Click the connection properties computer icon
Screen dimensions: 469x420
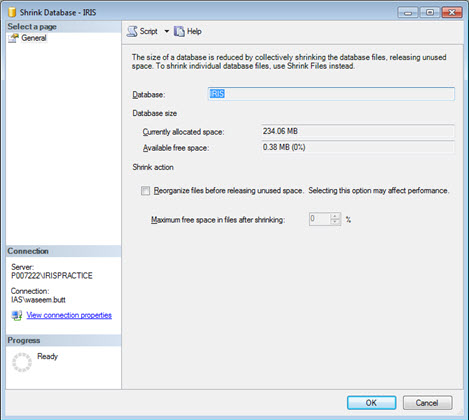point(16,315)
